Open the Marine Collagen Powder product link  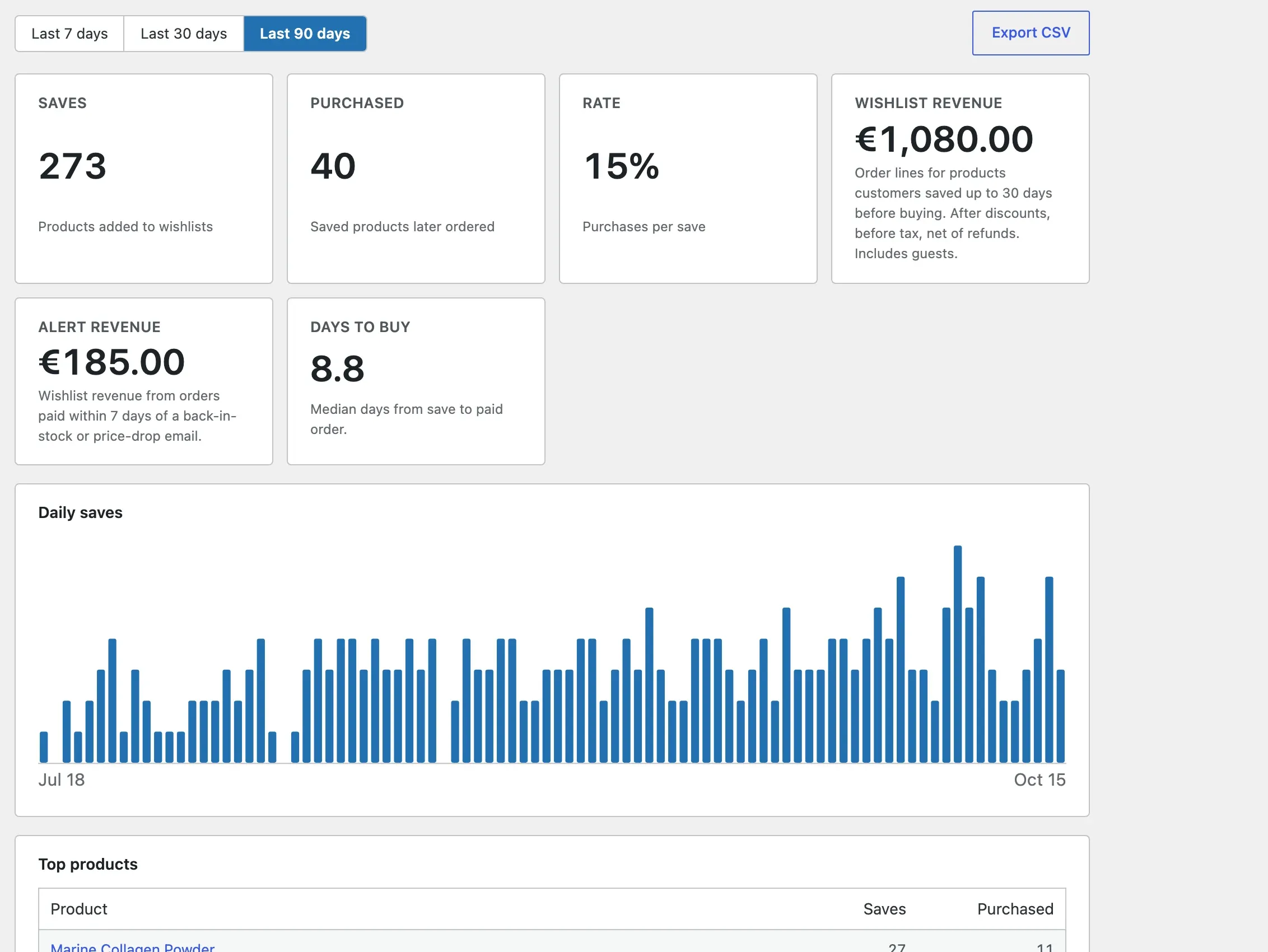click(132, 947)
